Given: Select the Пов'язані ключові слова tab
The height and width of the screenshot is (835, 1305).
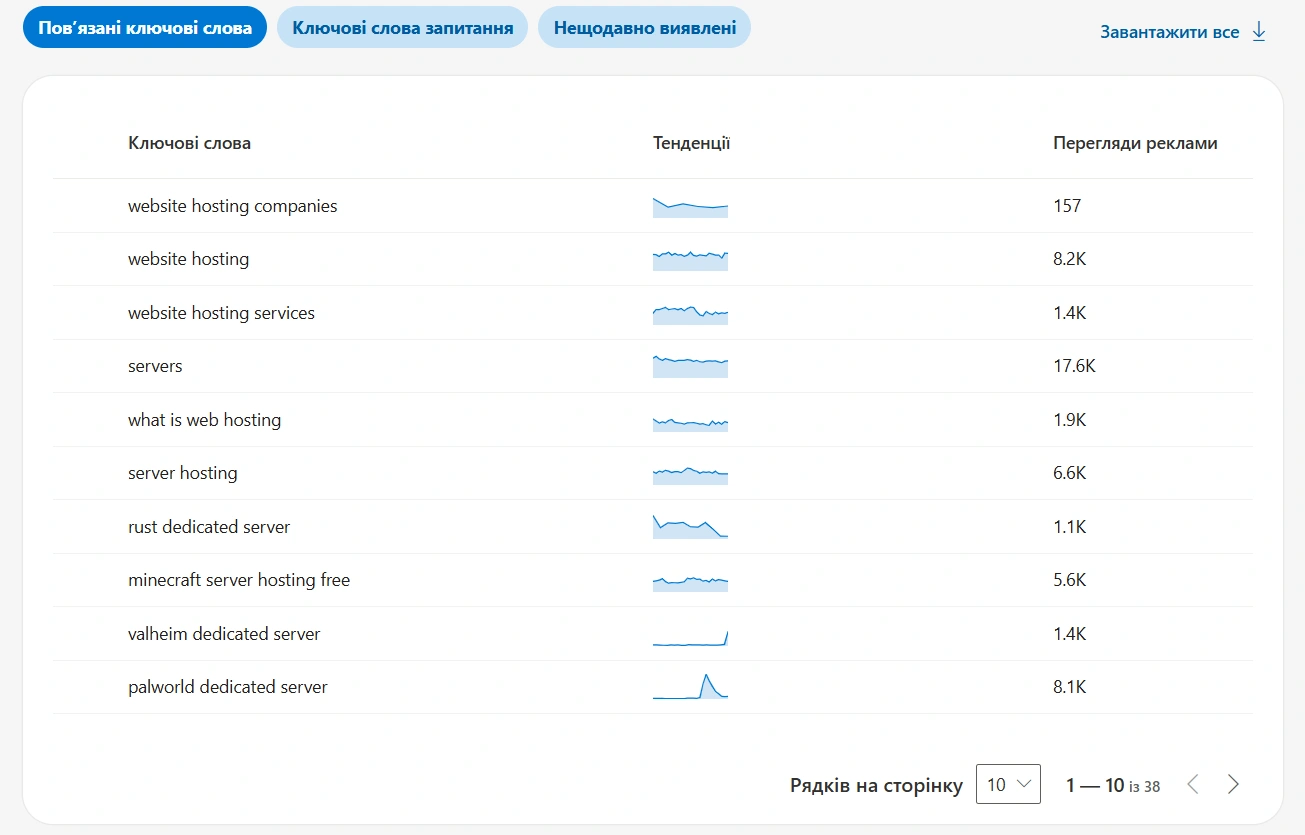Looking at the screenshot, I should point(145,28).
